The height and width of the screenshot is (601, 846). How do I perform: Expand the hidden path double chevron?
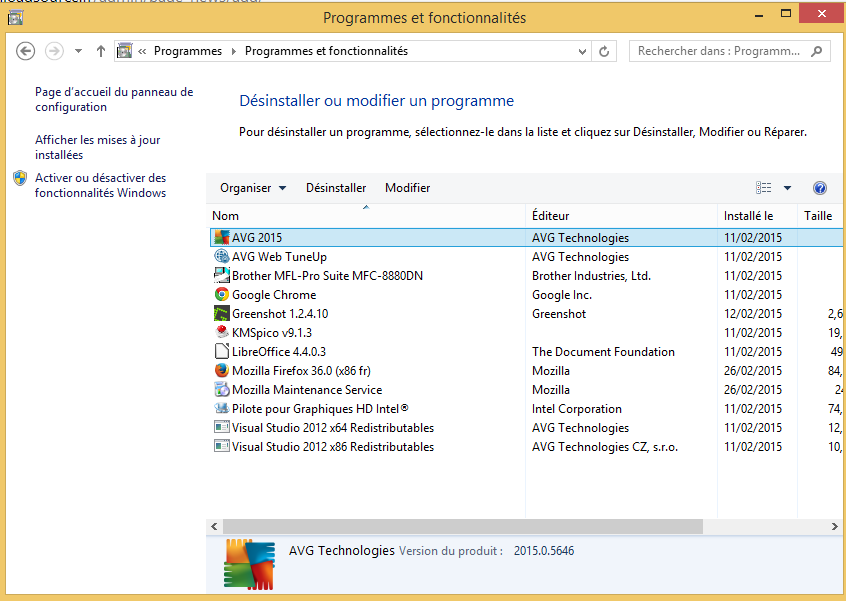(x=142, y=51)
